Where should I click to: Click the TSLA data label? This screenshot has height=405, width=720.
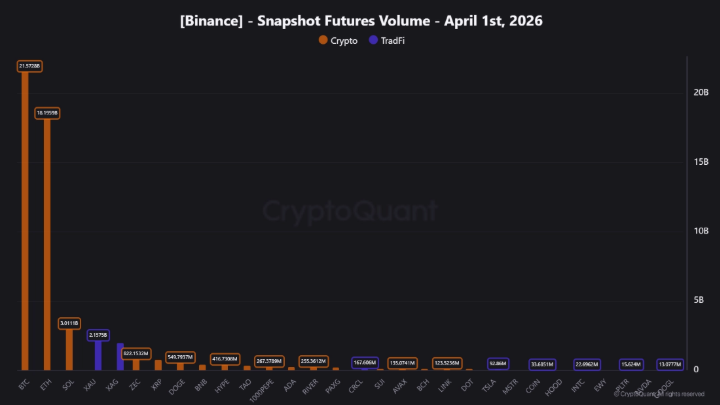click(498, 364)
